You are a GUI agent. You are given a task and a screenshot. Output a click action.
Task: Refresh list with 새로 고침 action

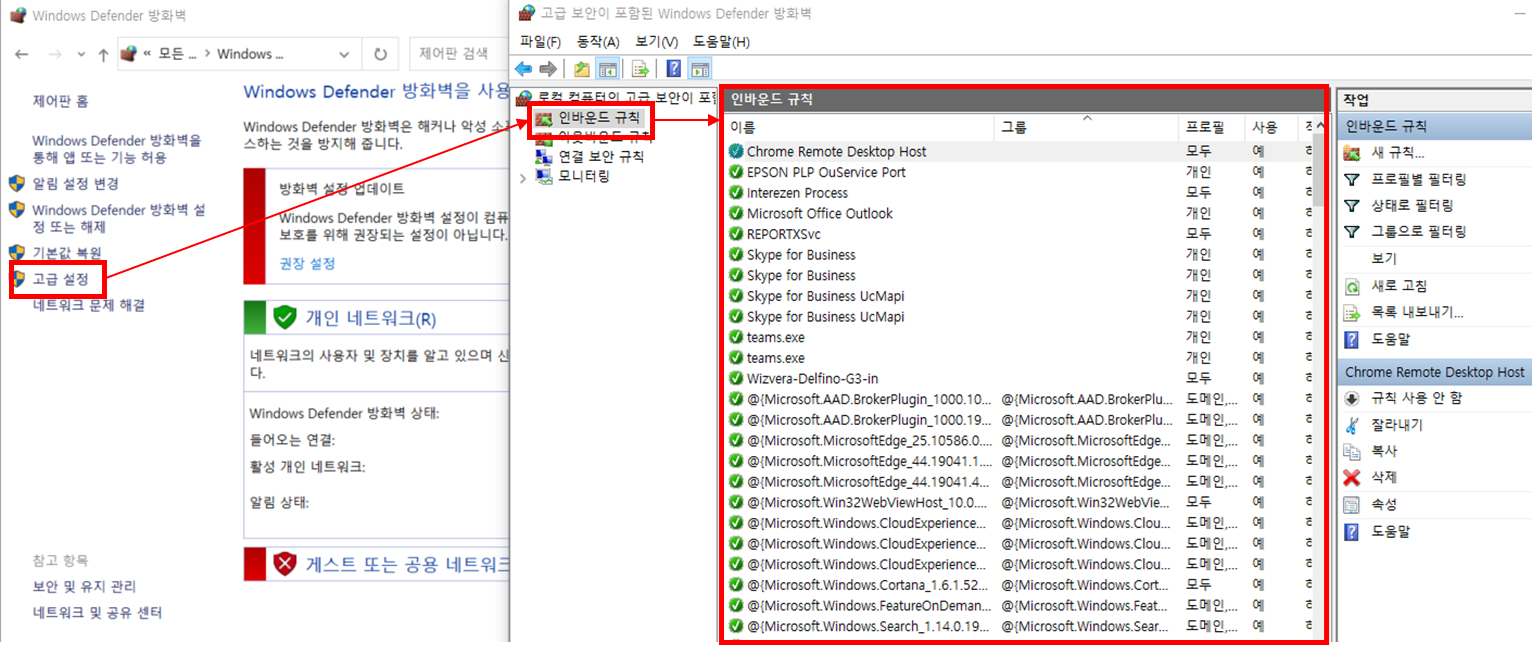point(1399,286)
